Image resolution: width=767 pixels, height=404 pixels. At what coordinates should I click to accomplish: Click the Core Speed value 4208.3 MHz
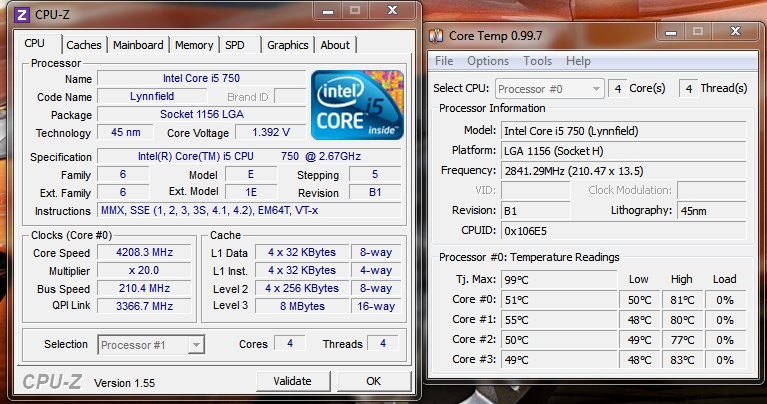click(144, 252)
